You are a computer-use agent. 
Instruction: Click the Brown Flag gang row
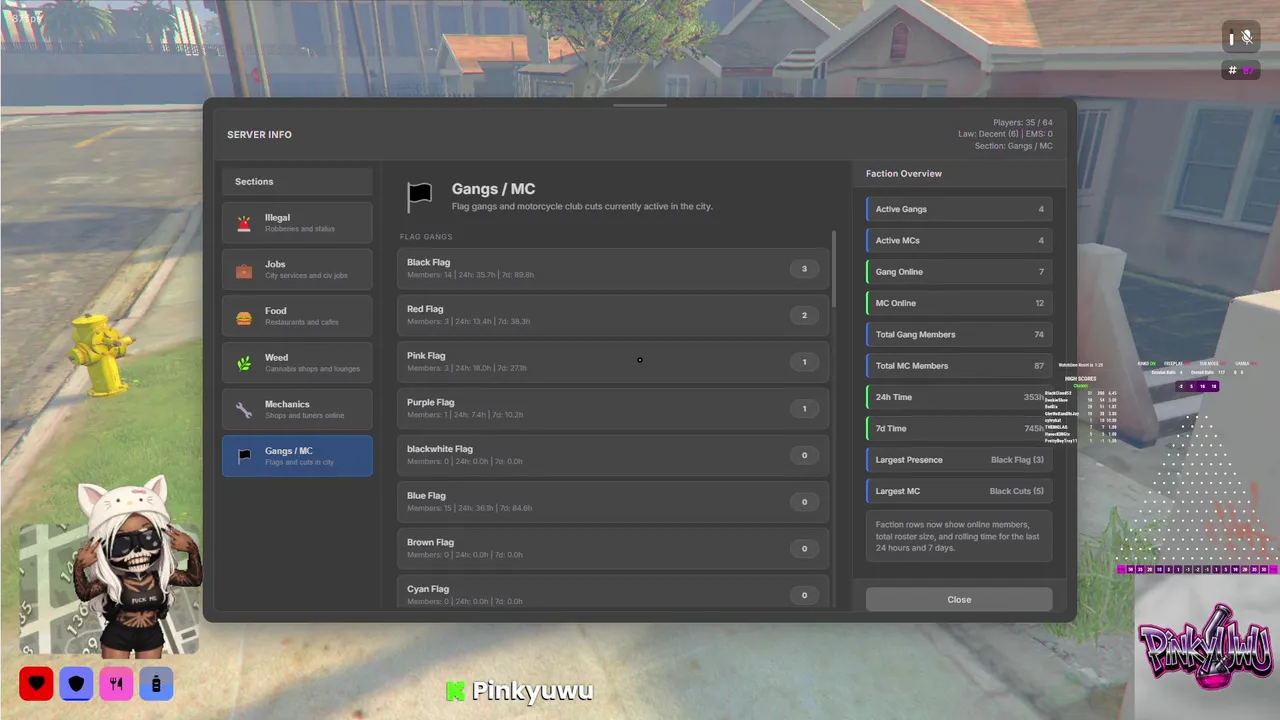pos(613,548)
